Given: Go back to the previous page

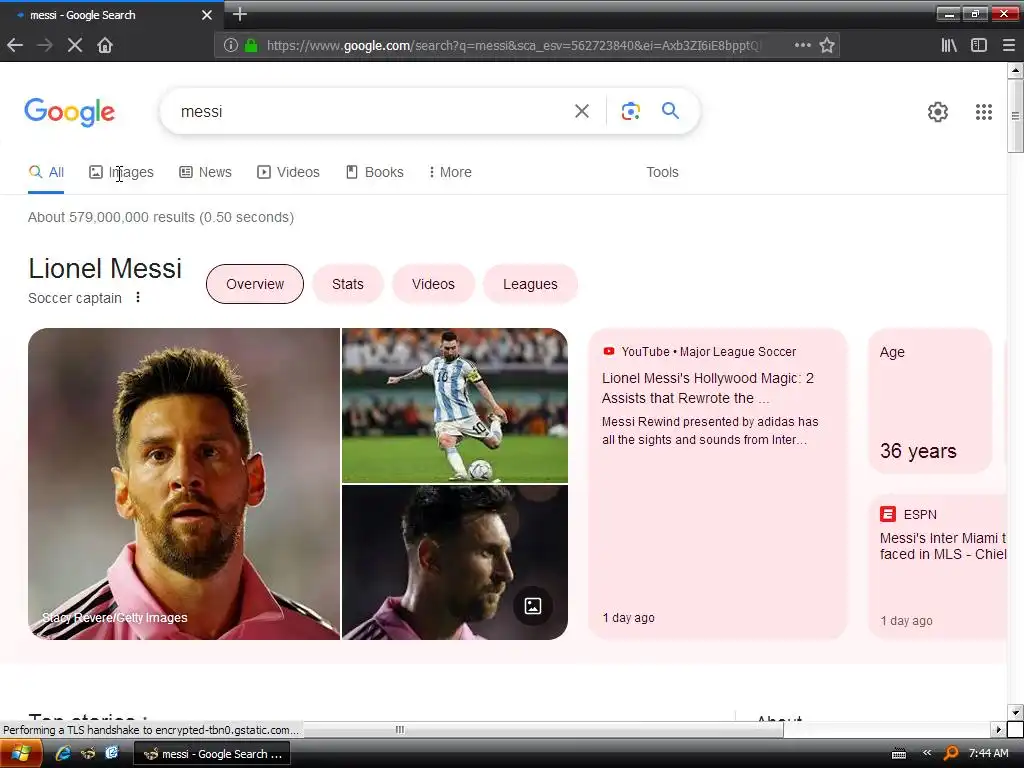Looking at the screenshot, I should pyautogui.click(x=15, y=45).
